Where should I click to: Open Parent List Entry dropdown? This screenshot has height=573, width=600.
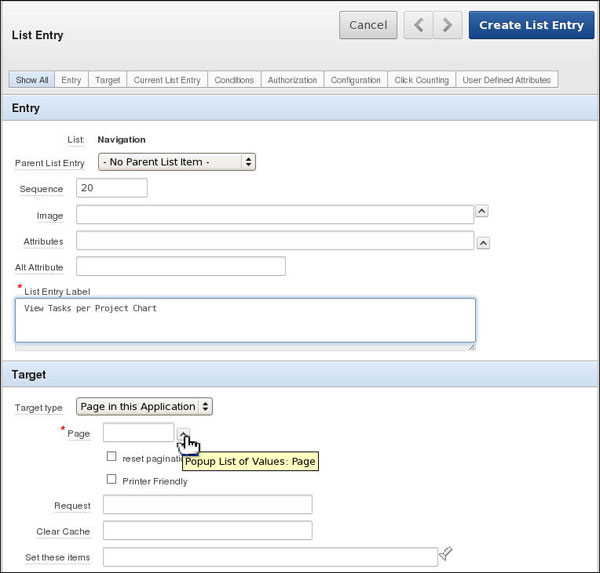[177, 162]
